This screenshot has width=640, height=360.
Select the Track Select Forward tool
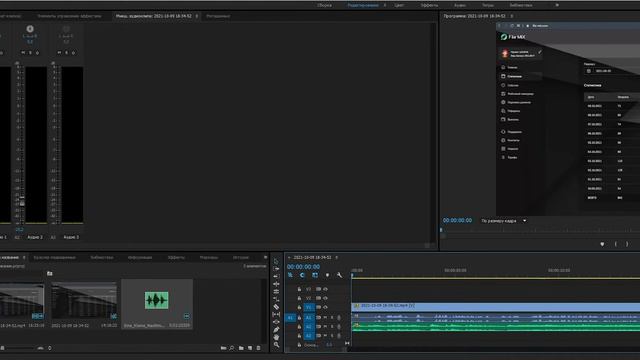point(276,269)
